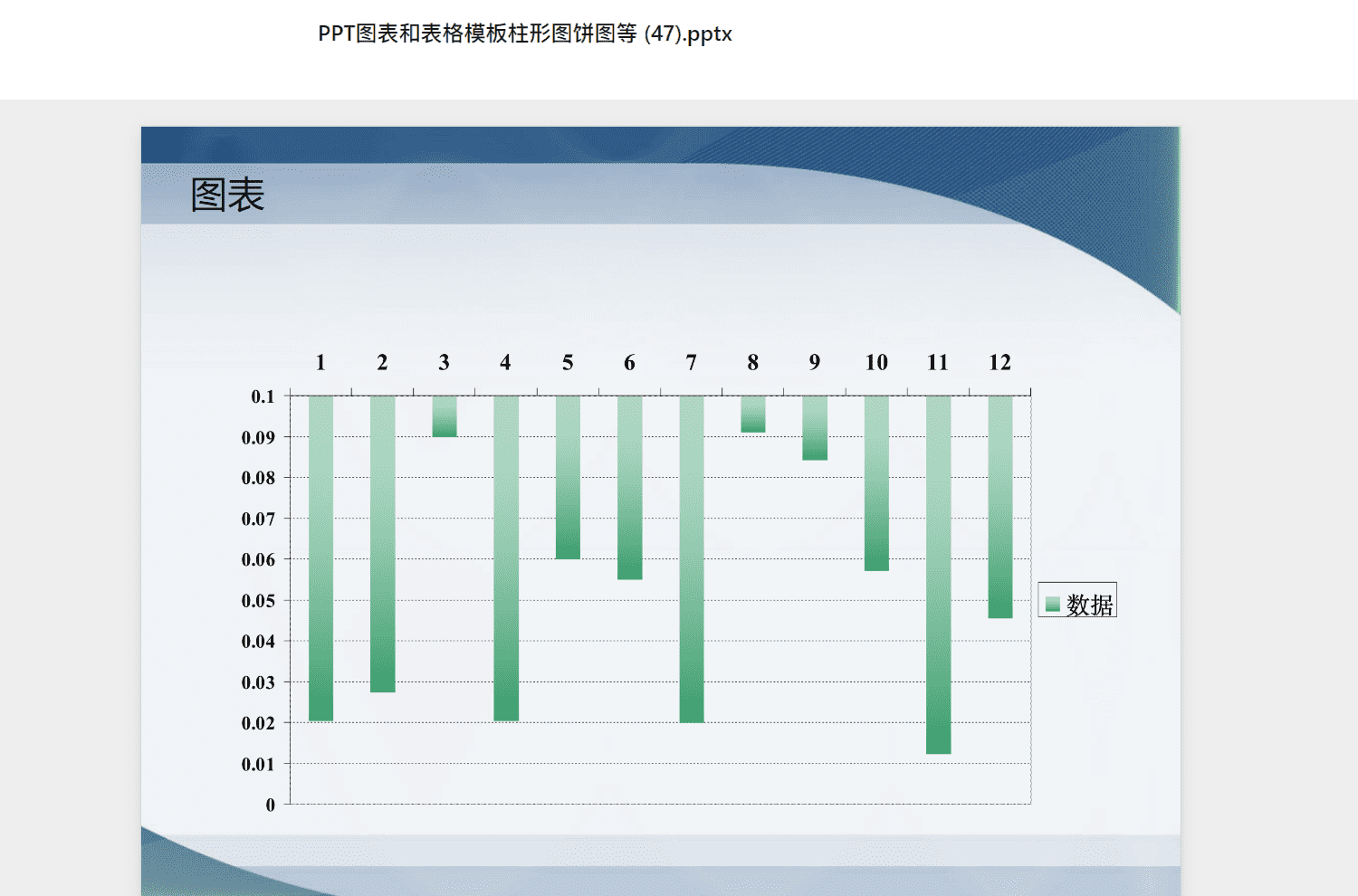Click the category axis label '5'

[568, 363]
